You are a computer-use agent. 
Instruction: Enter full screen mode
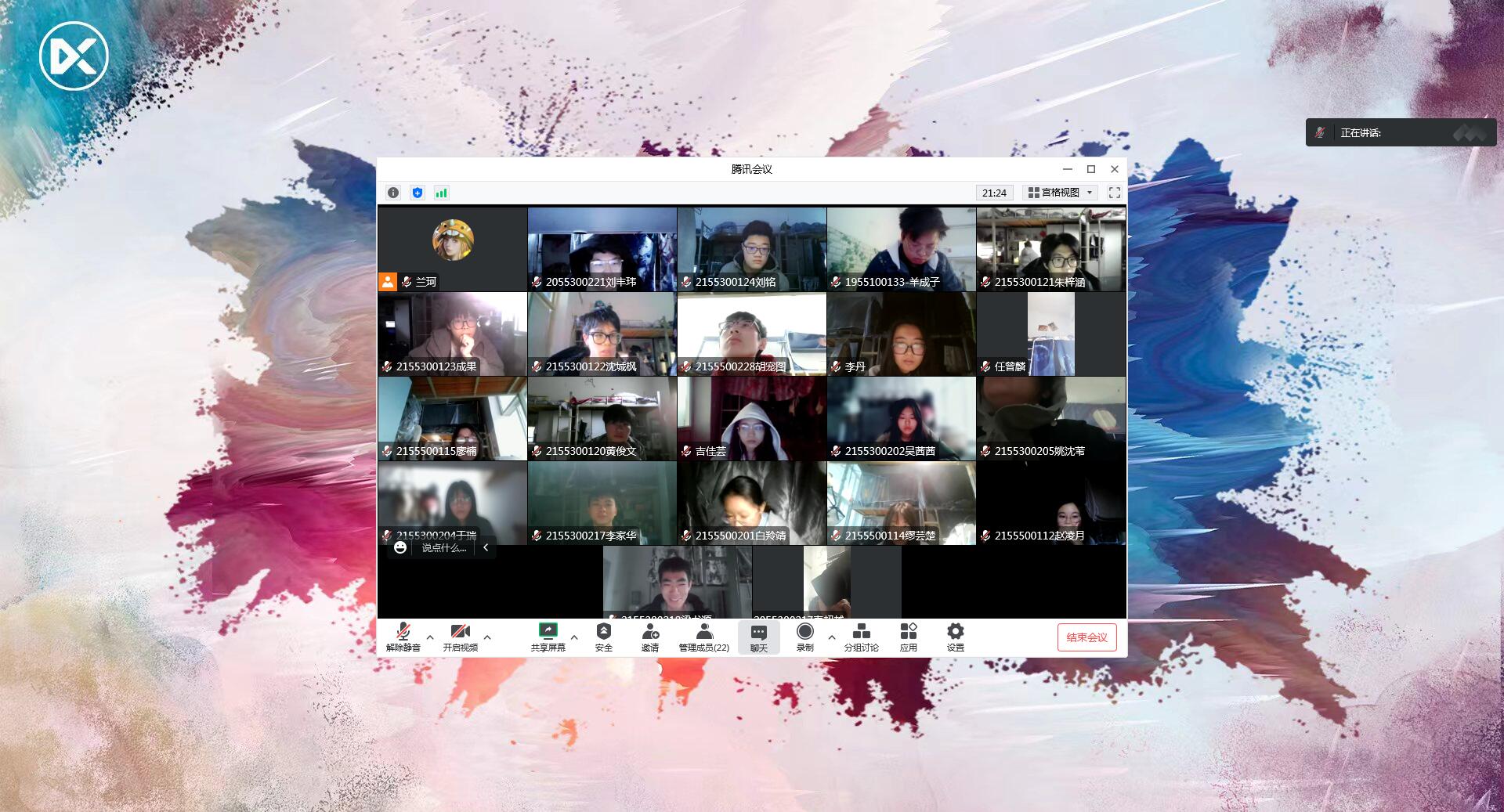[x=1114, y=193]
